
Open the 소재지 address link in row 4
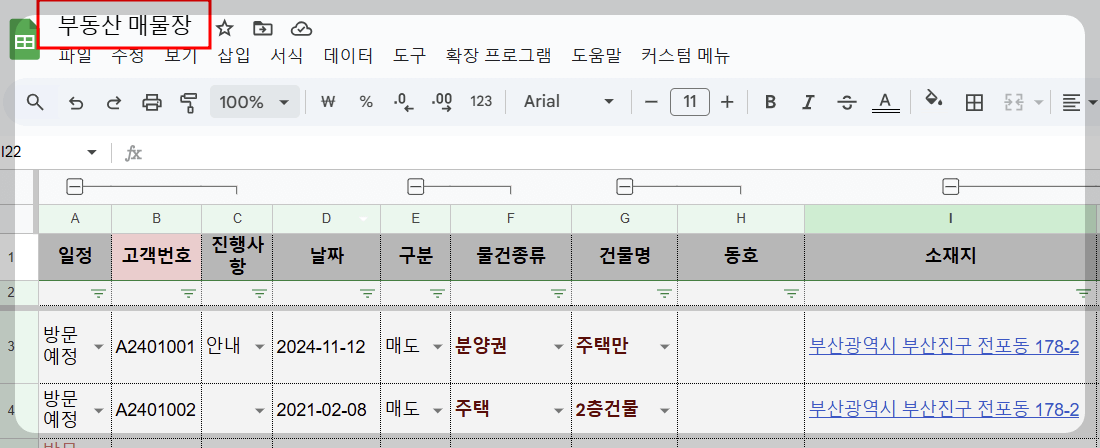pyautogui.click(x=944, y=409)
